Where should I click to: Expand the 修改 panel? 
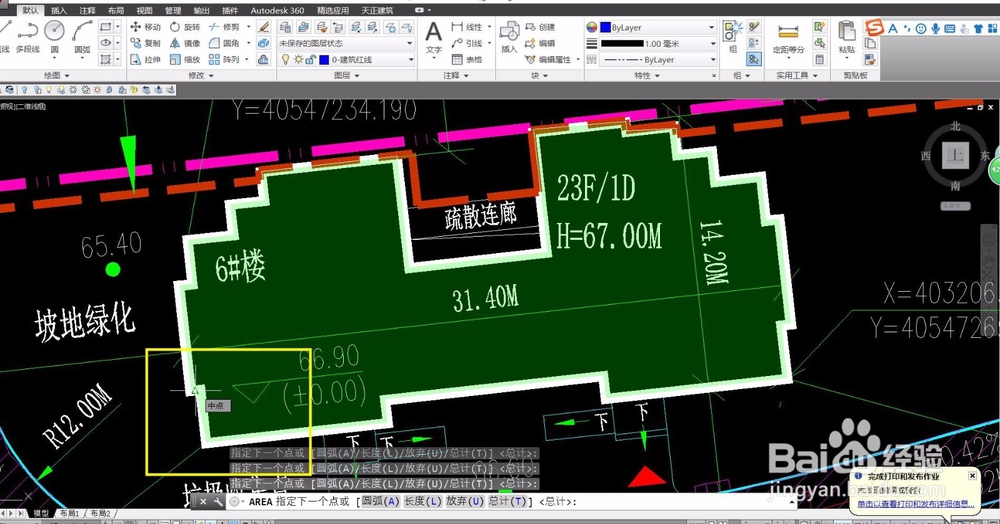[x=201, y=75]
